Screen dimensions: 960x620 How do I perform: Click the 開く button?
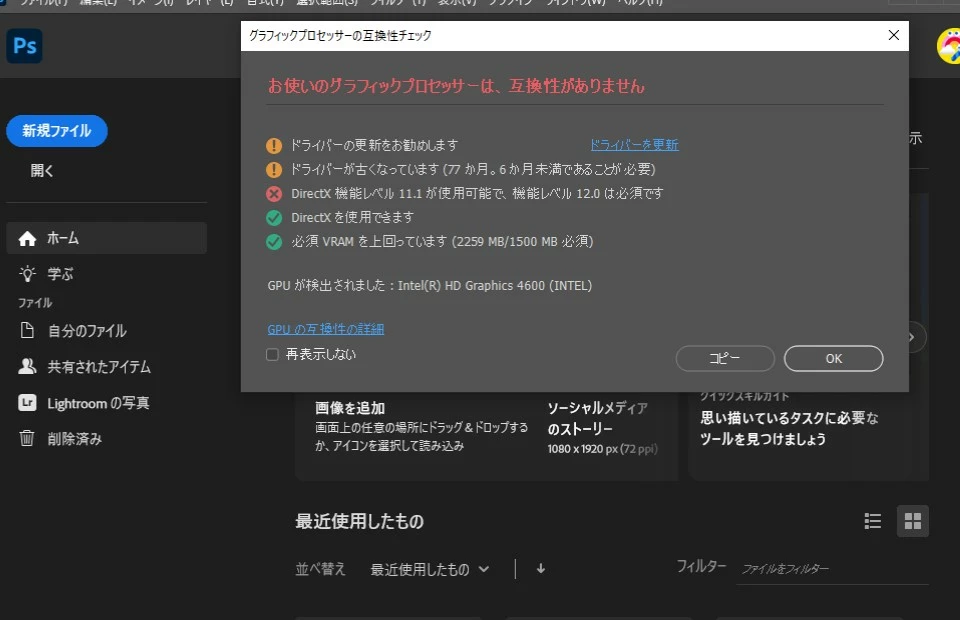42,171
